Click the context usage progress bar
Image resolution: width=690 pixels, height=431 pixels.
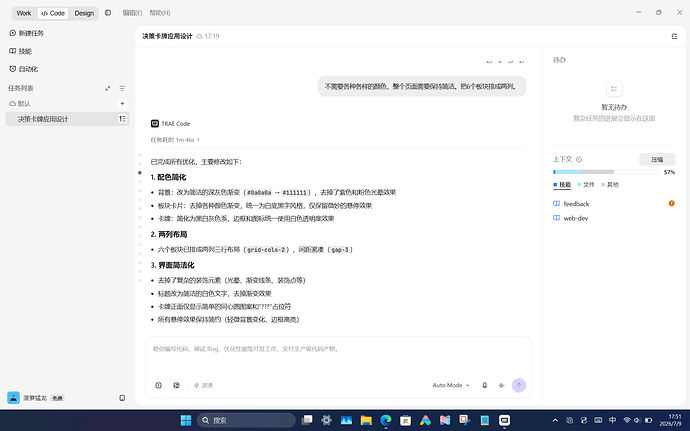coord(606,172)
